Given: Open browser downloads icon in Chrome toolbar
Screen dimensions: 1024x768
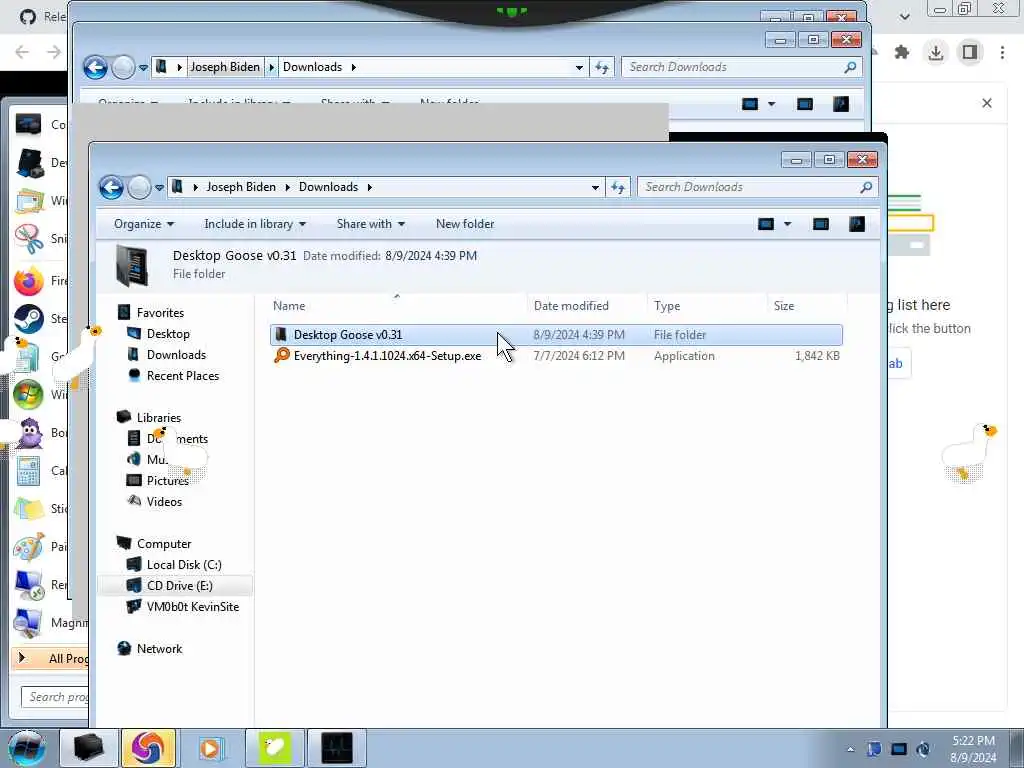Looking at the screenshot, I should tap(935, 52).
